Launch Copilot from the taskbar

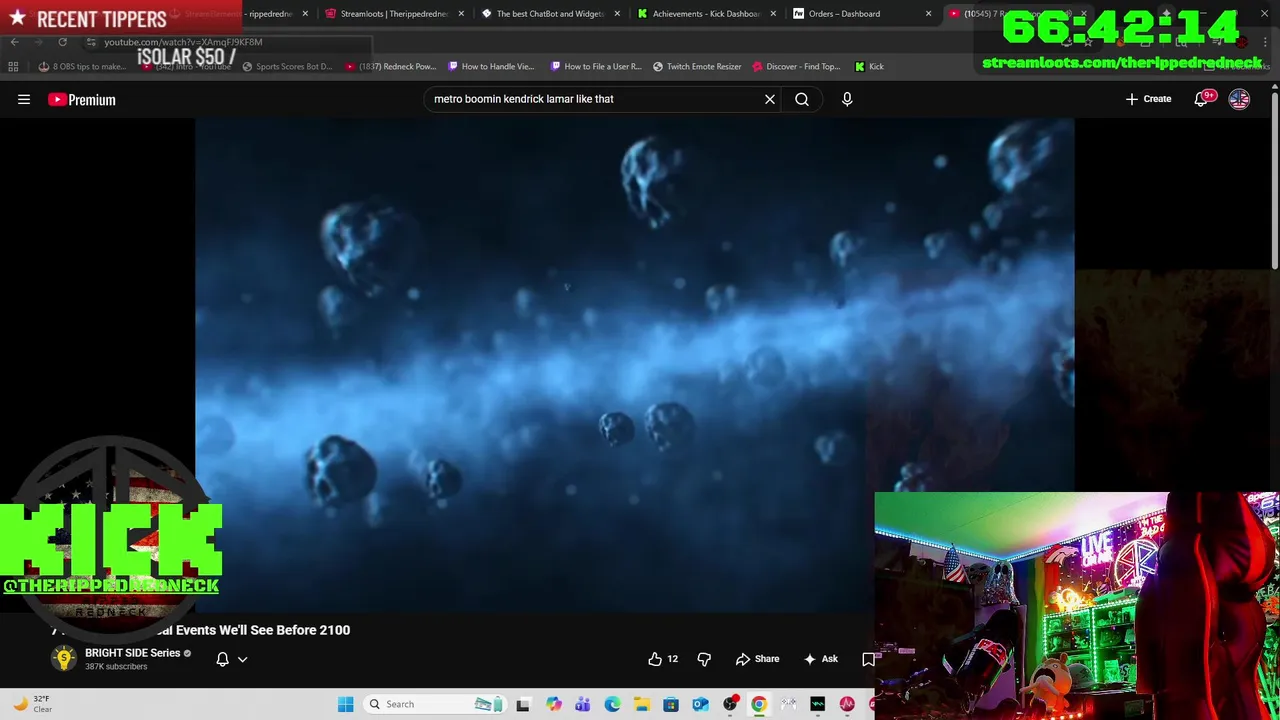pos(554,704)
